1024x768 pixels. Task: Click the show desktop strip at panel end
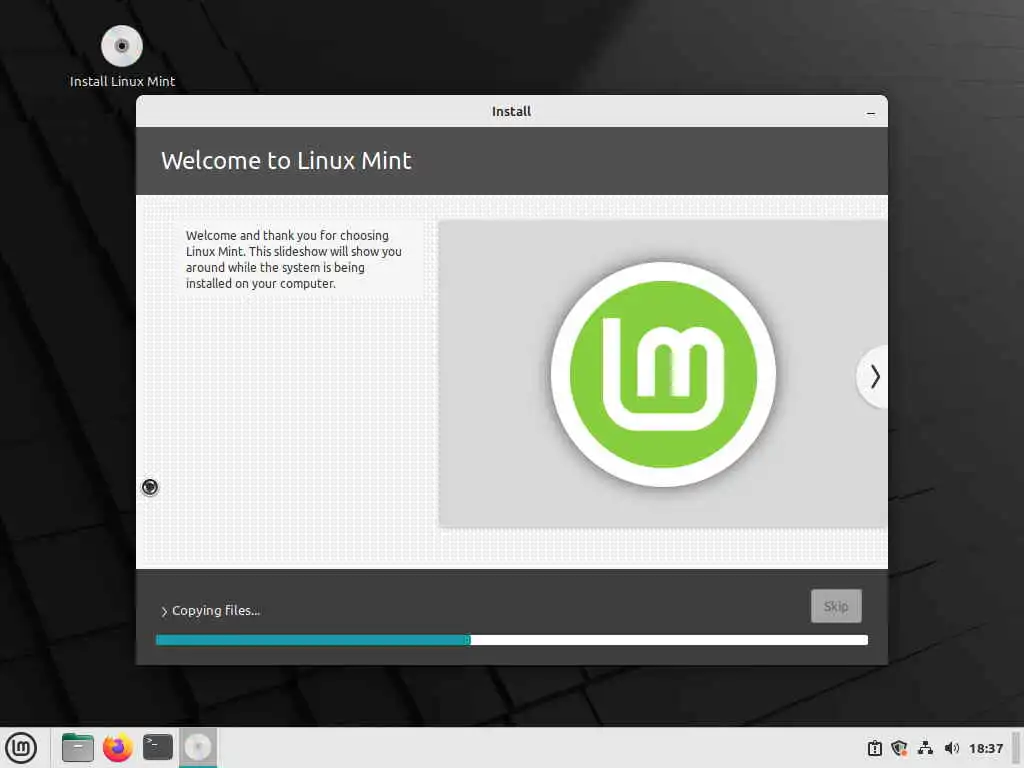[x=1016, y=747]
